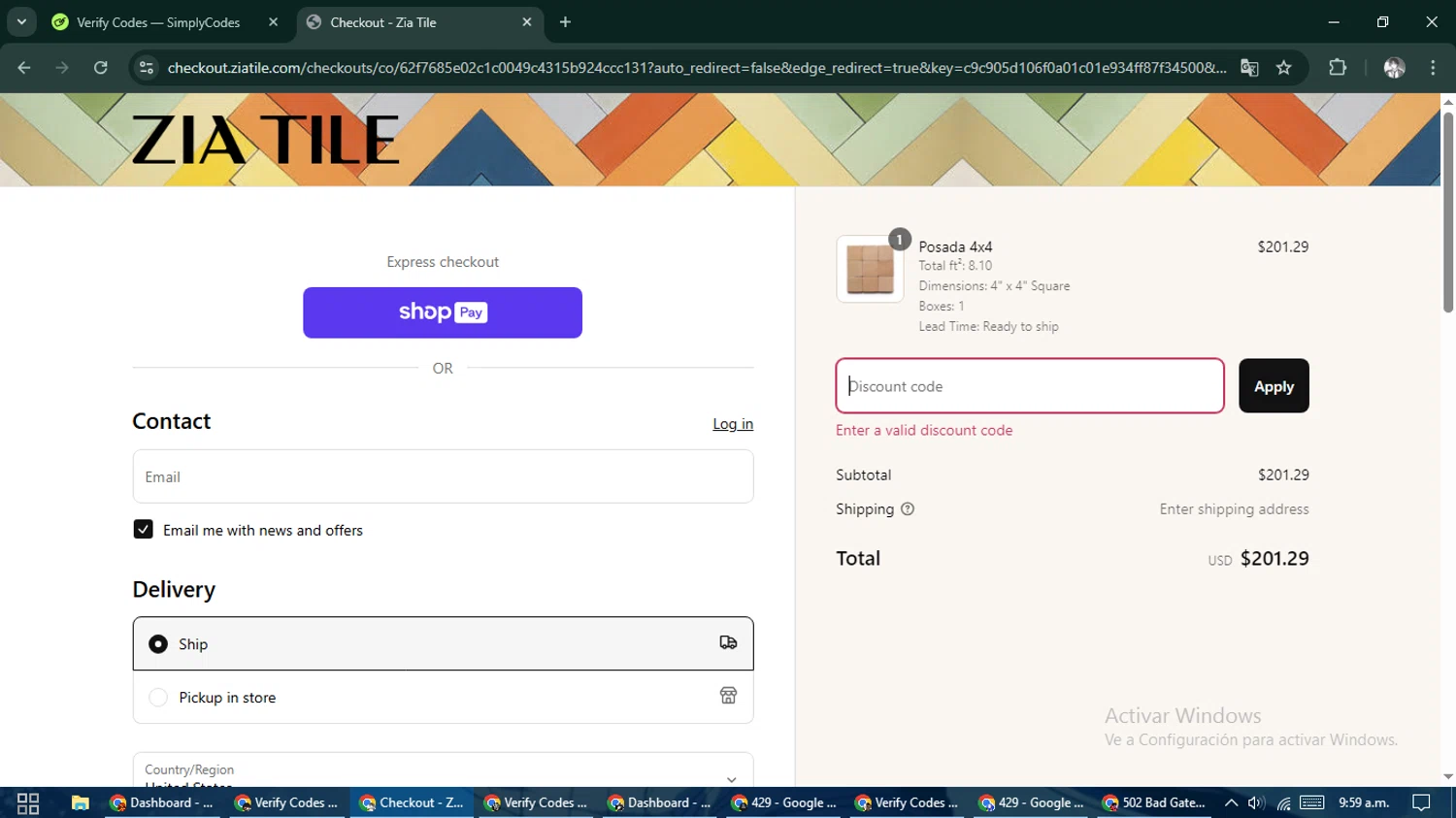
Task: Open a new browser tab
Action: pyautogui.click(x=565, y=22)
